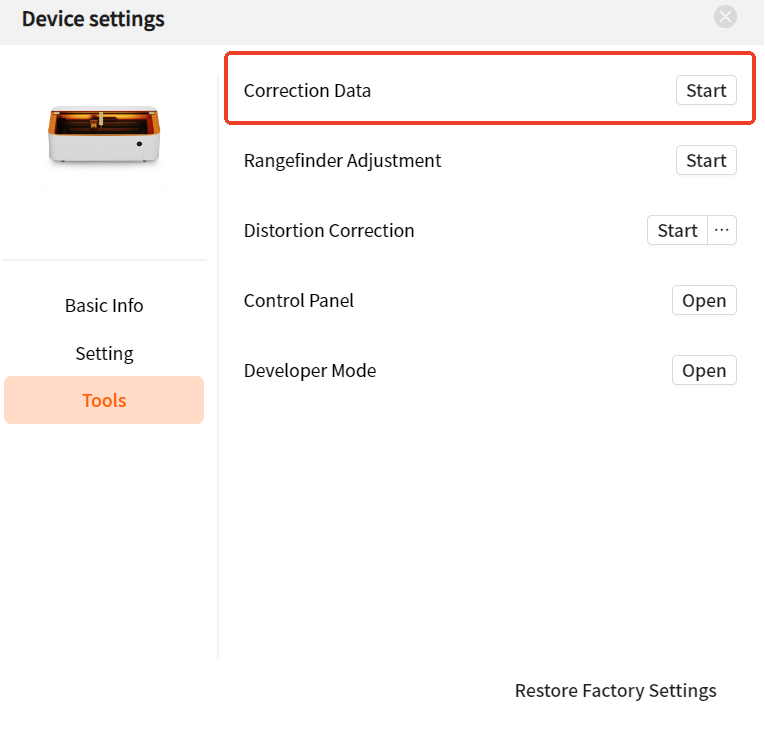Click the Developer Mode label text
765x755 pixels.
(310, 371)
